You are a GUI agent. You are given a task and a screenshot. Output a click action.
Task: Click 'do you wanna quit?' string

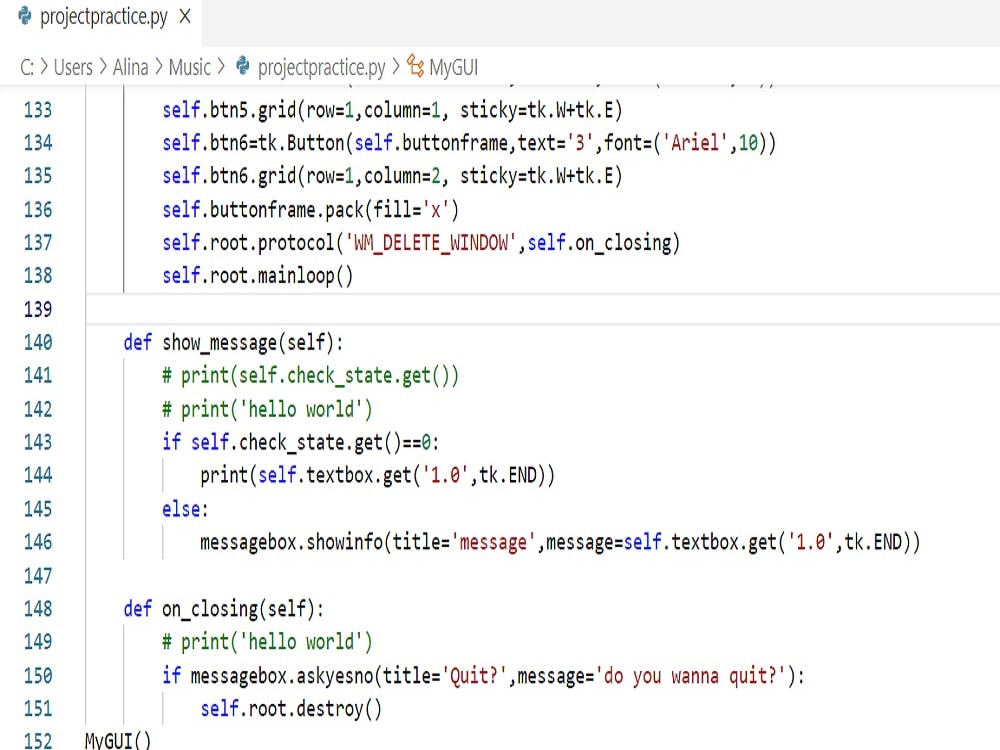tap(691, 675)
